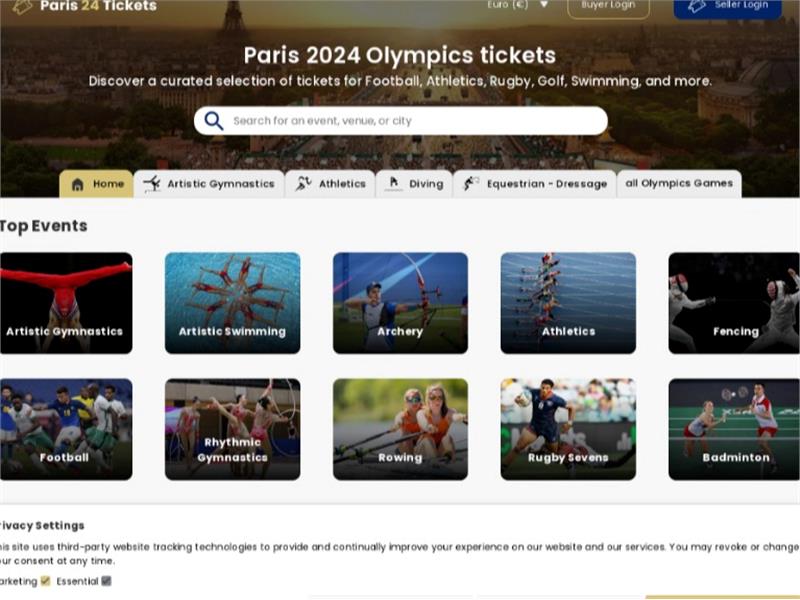The image size is (800, 600).
Task: Choose the Badminton event card
Action: point(734,429)
